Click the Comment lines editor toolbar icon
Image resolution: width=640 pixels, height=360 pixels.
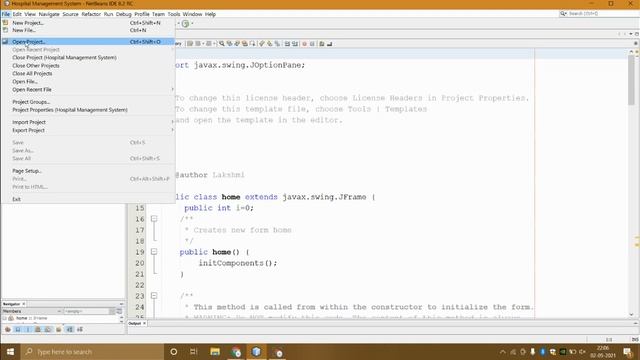coord(321,44)
